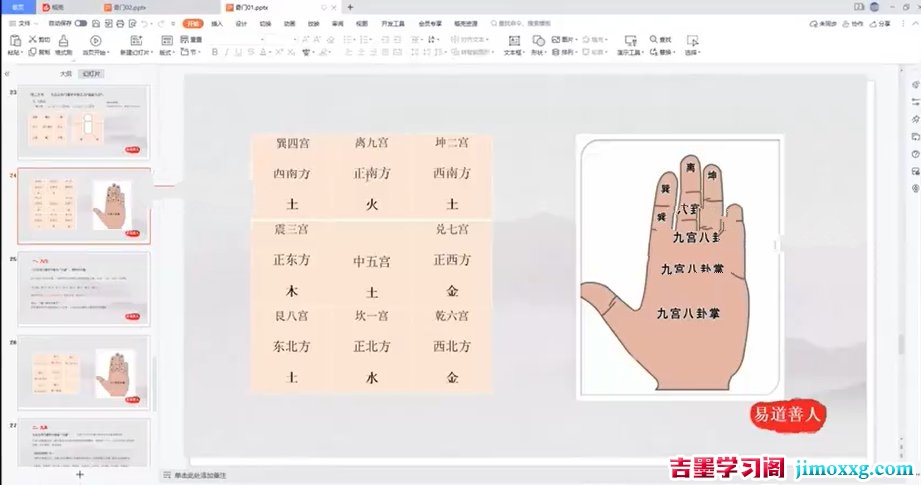Open the Insert (插入) ribbon tab
This screenshot has height=485, width=921.
pyautogui.click(x=217, y=23)
